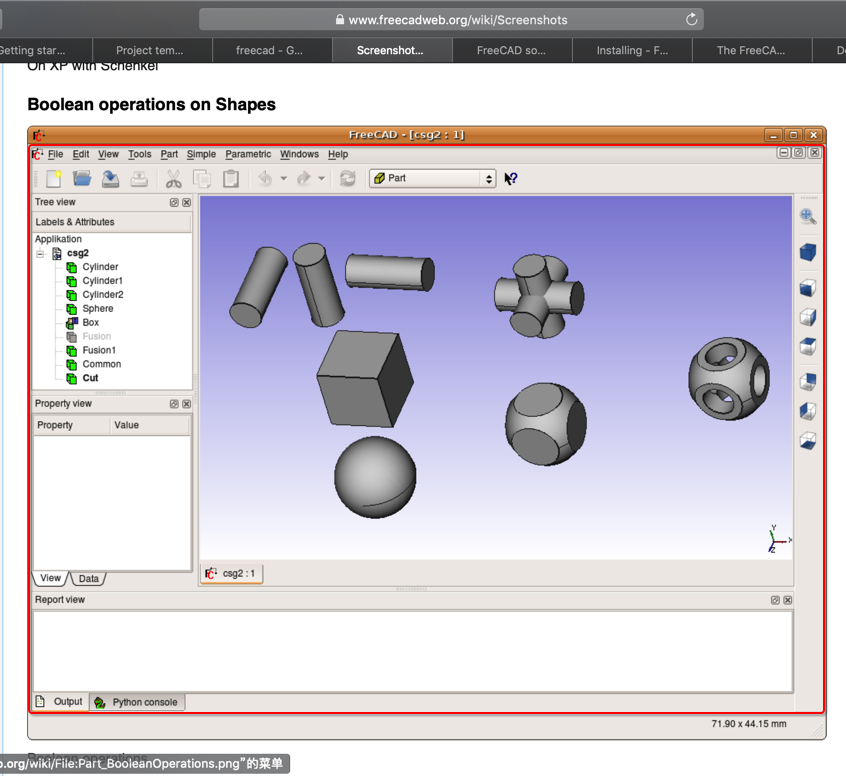Click the csg2 : 1 document tab

232,573
